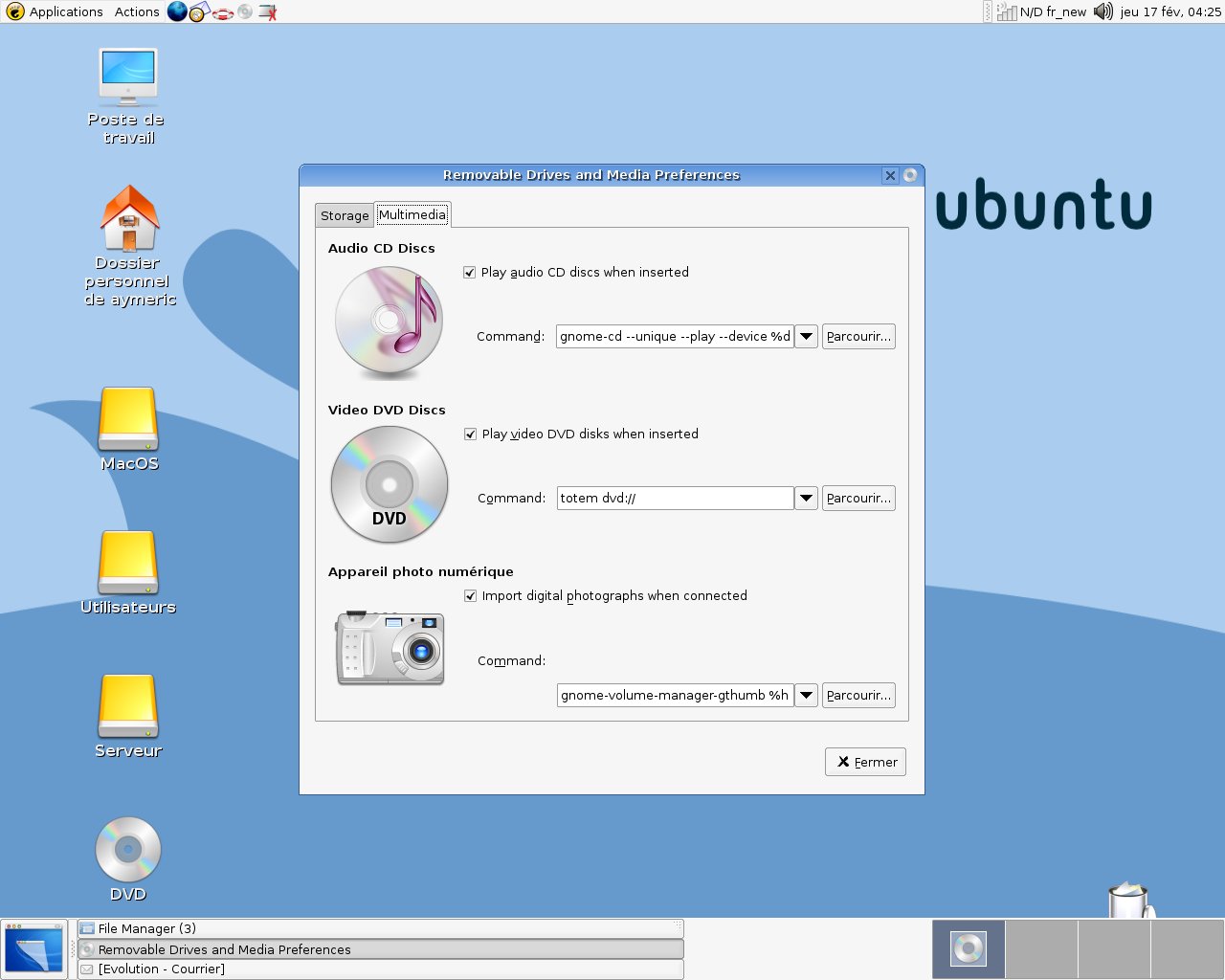
Task: Close the Removable Drives dialog via X
Action: tap(890, 175)
